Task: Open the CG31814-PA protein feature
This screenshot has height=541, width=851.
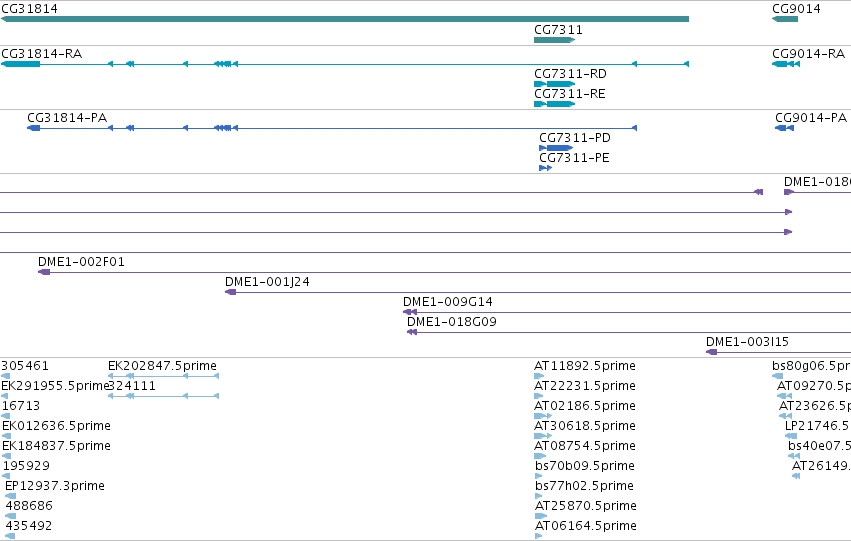Action: [x=332, y=128]
